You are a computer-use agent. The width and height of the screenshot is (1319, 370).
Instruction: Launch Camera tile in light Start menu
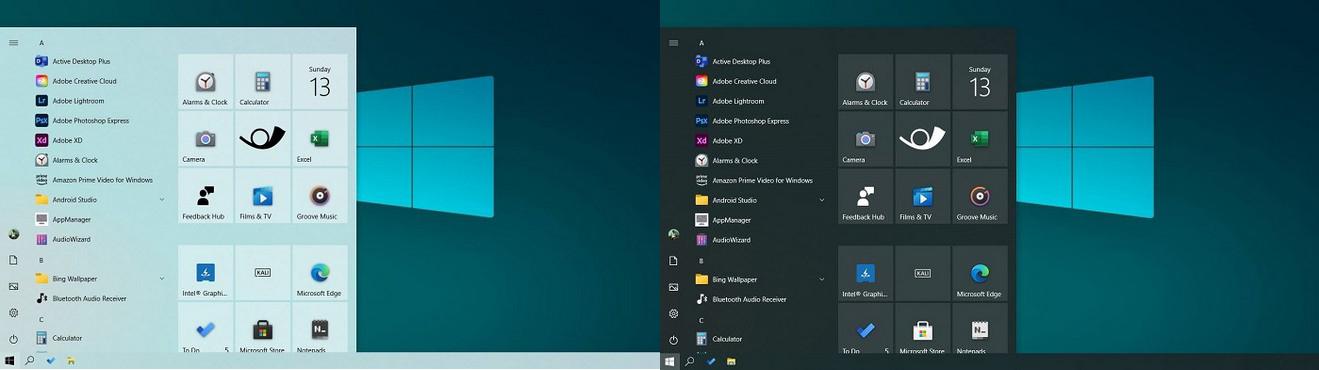click(x=205, y=139)
